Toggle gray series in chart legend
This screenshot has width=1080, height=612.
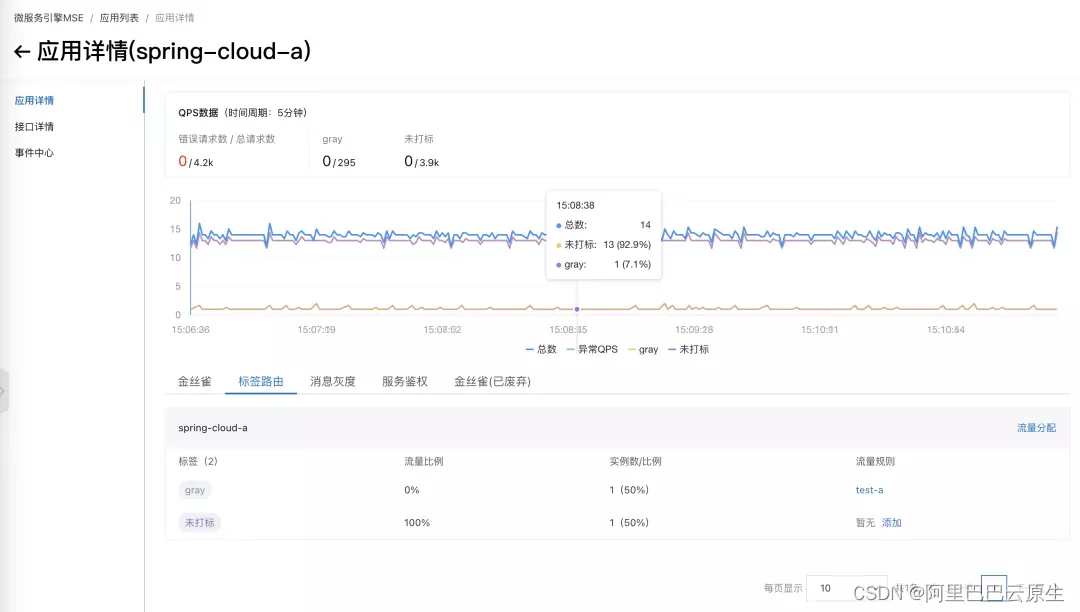click(x=643, y=350)
